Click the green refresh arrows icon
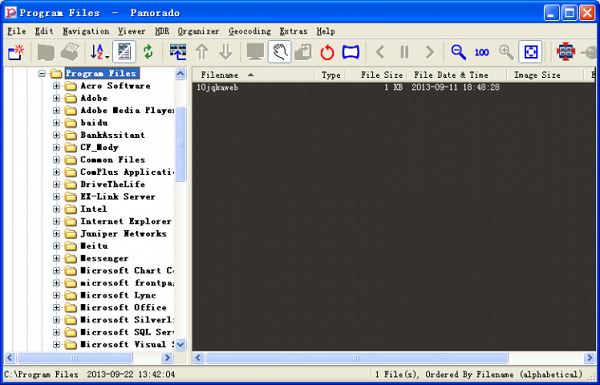 (x=148, y=52)
